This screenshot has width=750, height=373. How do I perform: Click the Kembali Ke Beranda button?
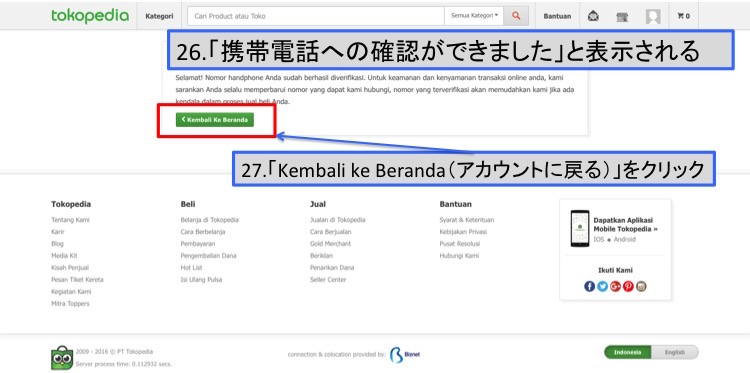[x=215, y=120]
